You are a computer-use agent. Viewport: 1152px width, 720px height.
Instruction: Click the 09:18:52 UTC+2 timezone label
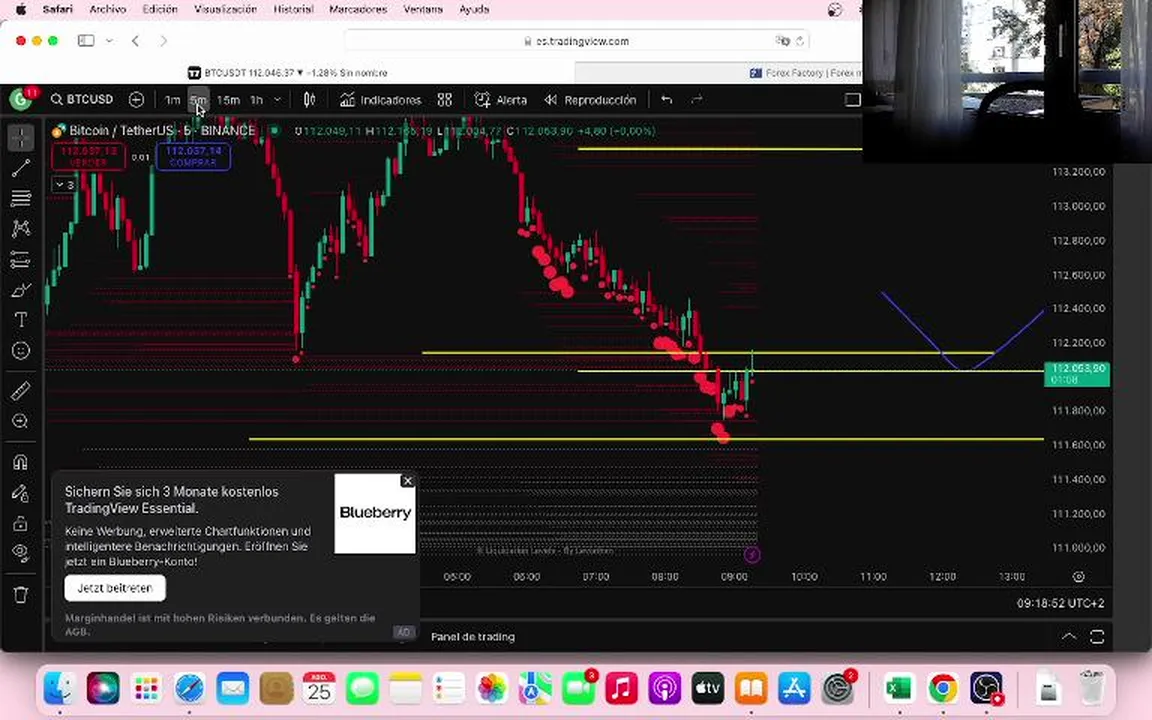coord(1060,603)
